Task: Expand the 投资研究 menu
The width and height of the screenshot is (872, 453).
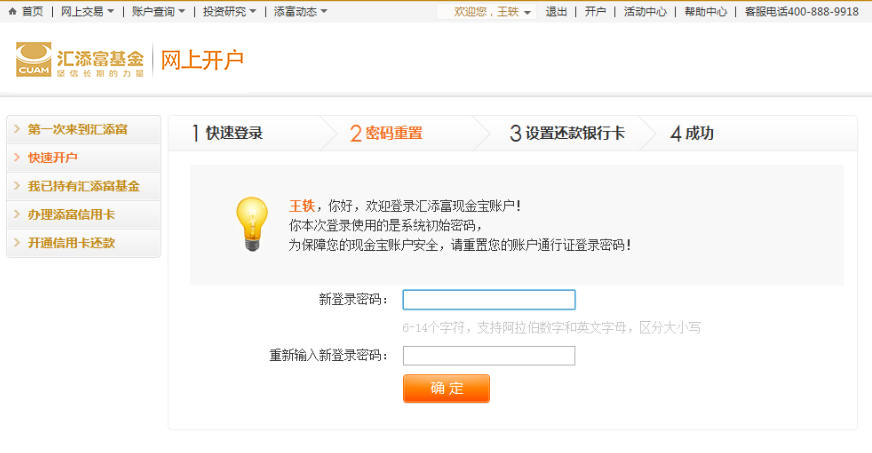Action: (x=229, y=11)
